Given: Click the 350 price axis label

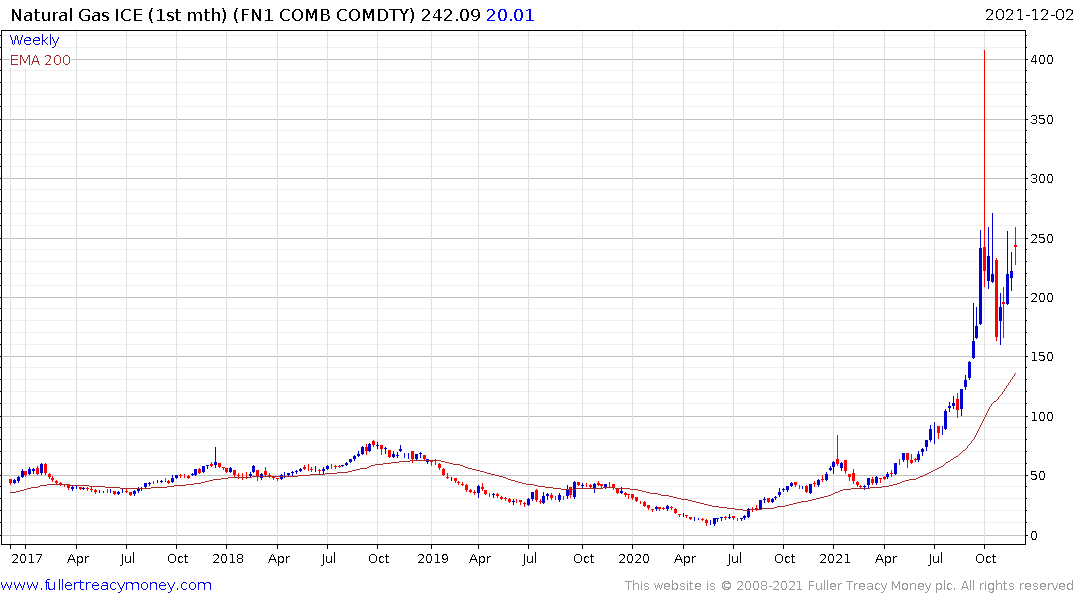Looking at the screenshot, I should point(1042,119).
